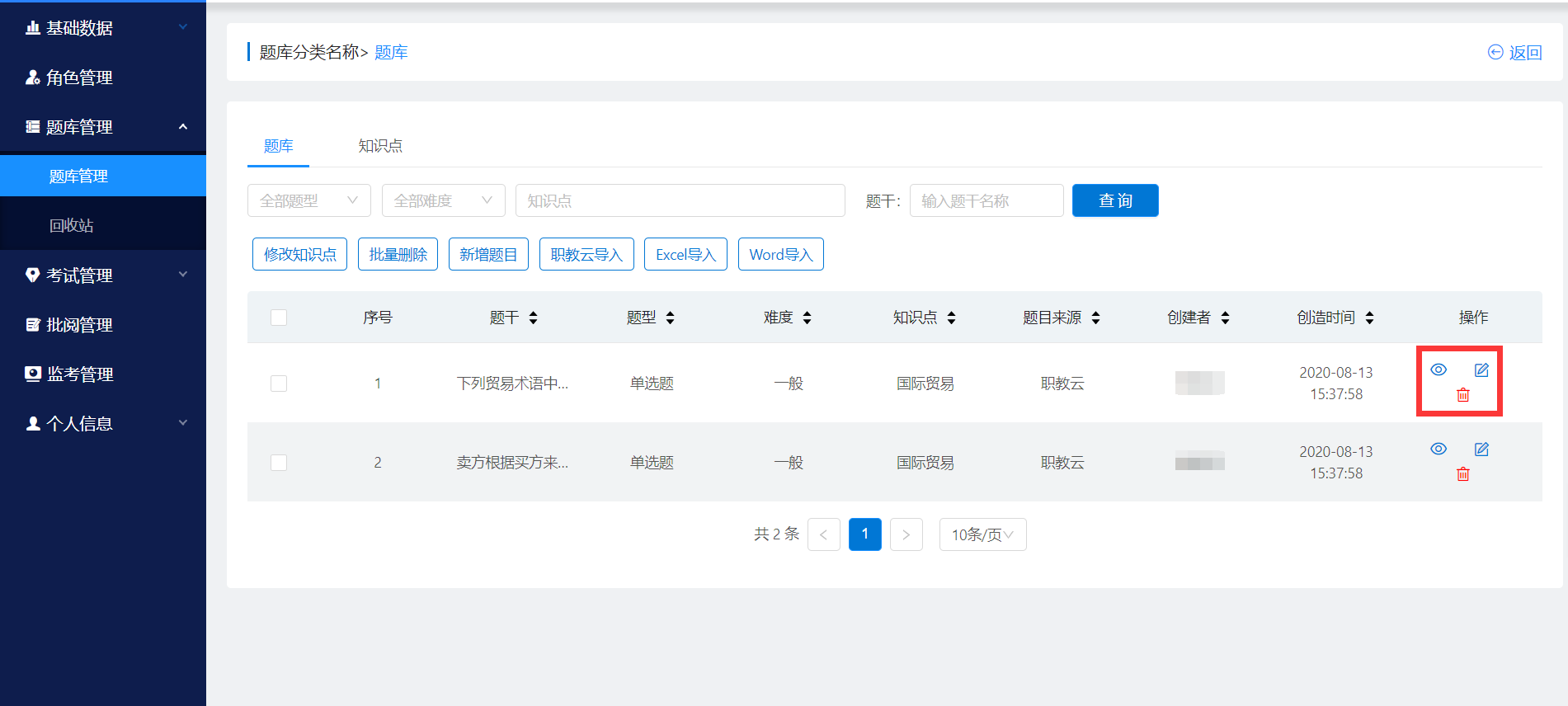1568x706 pixels.
Task: Click the 题库管理 list icon in sidebar
Action: coord(33,127)
